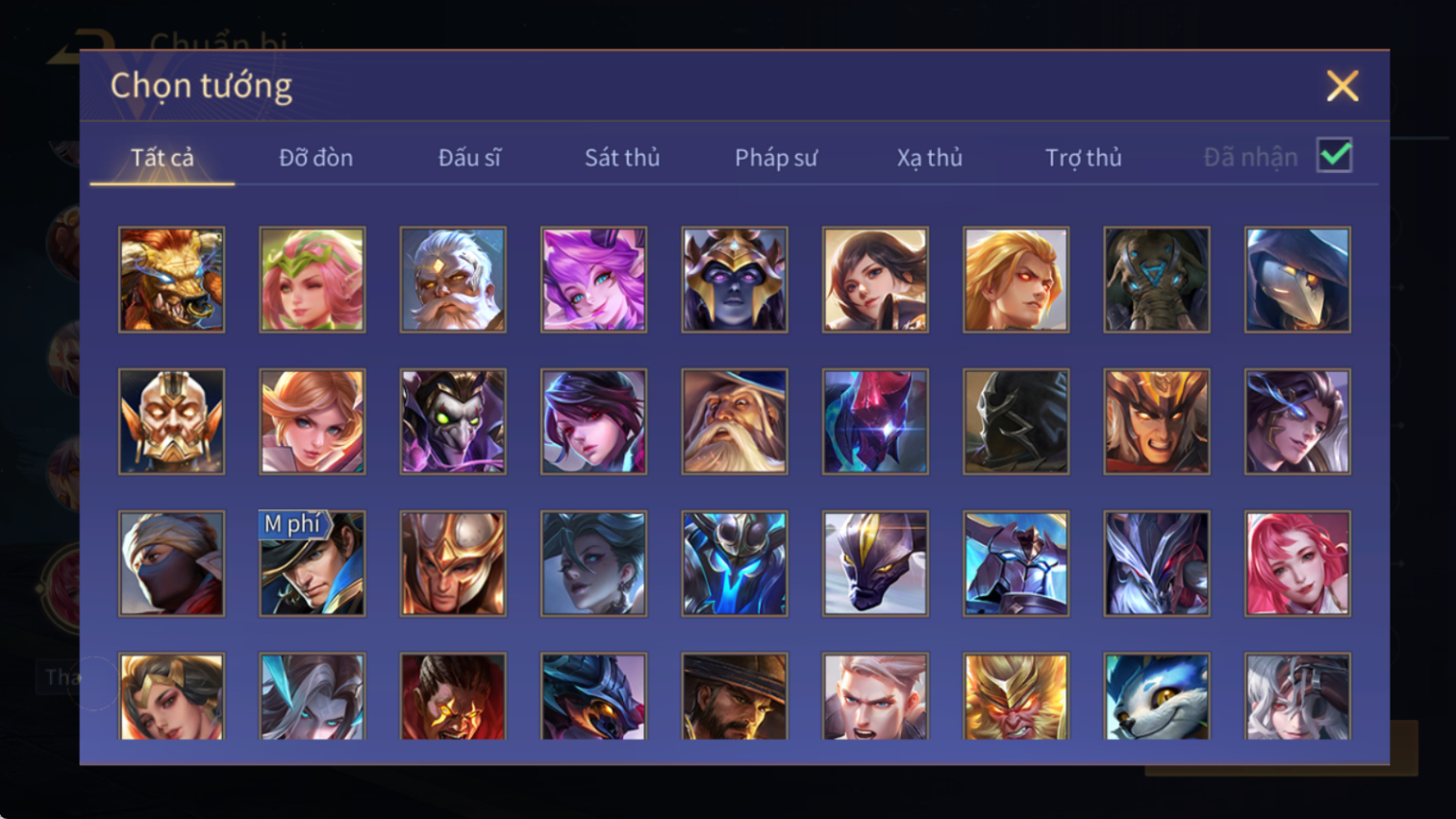
Task: Select the blue grinning cat hero
Action: pos(1157,697)
